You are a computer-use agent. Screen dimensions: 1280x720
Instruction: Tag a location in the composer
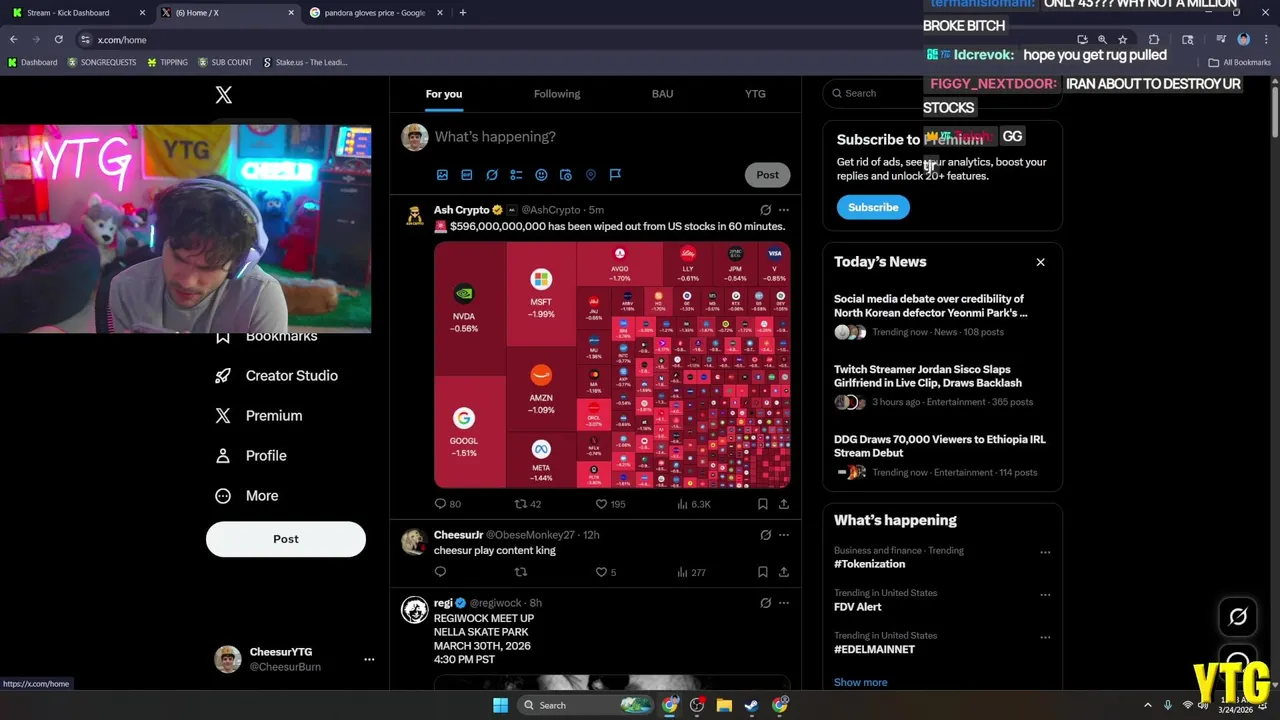pos(591,175)
